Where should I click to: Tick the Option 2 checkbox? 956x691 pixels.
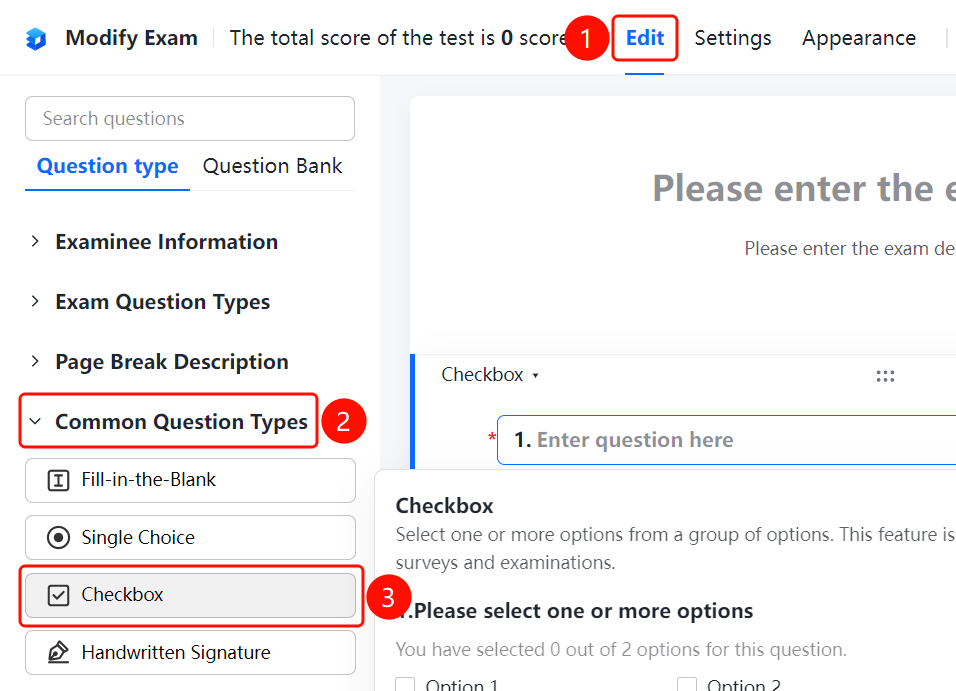pos(687,684)
